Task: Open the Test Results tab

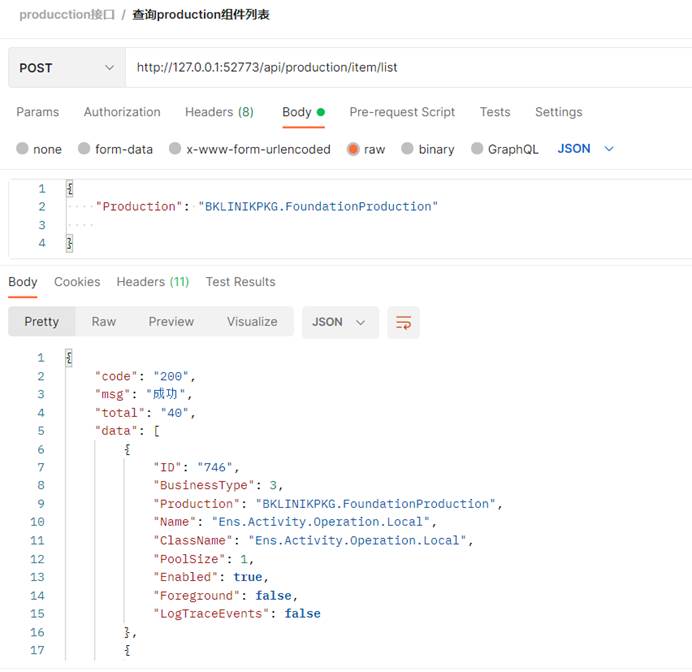Action: click(x=241, y=282)
